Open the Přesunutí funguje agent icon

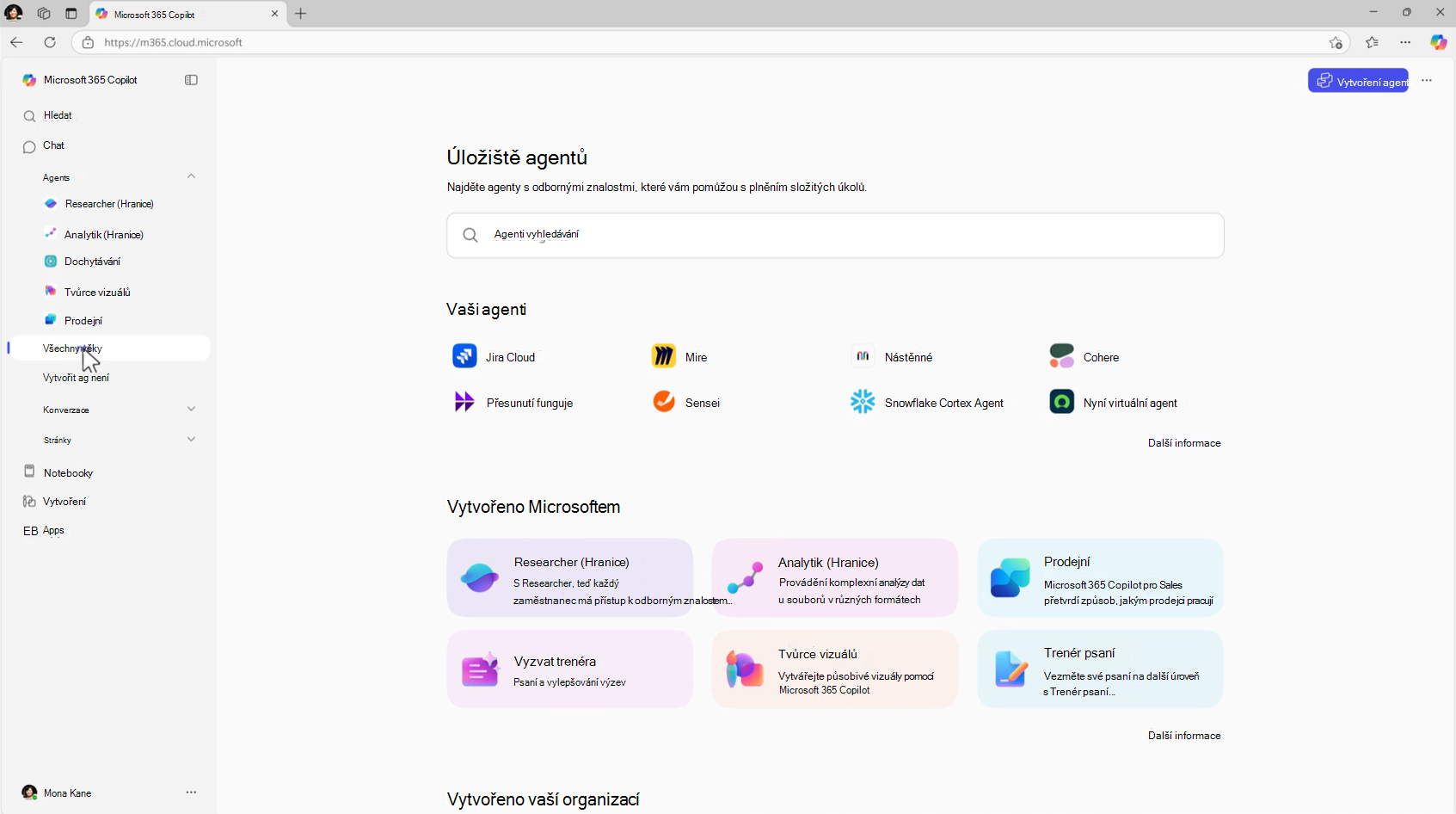coord(464,401)
